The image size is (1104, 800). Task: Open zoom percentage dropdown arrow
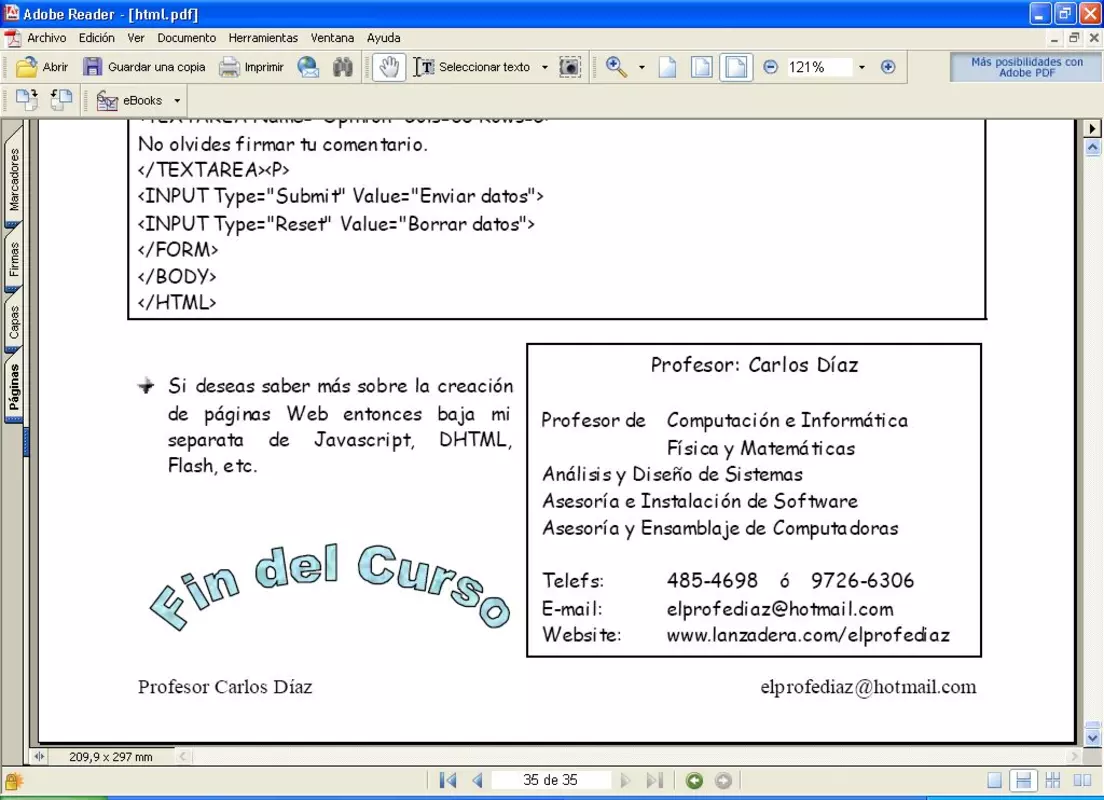point(861,68)
